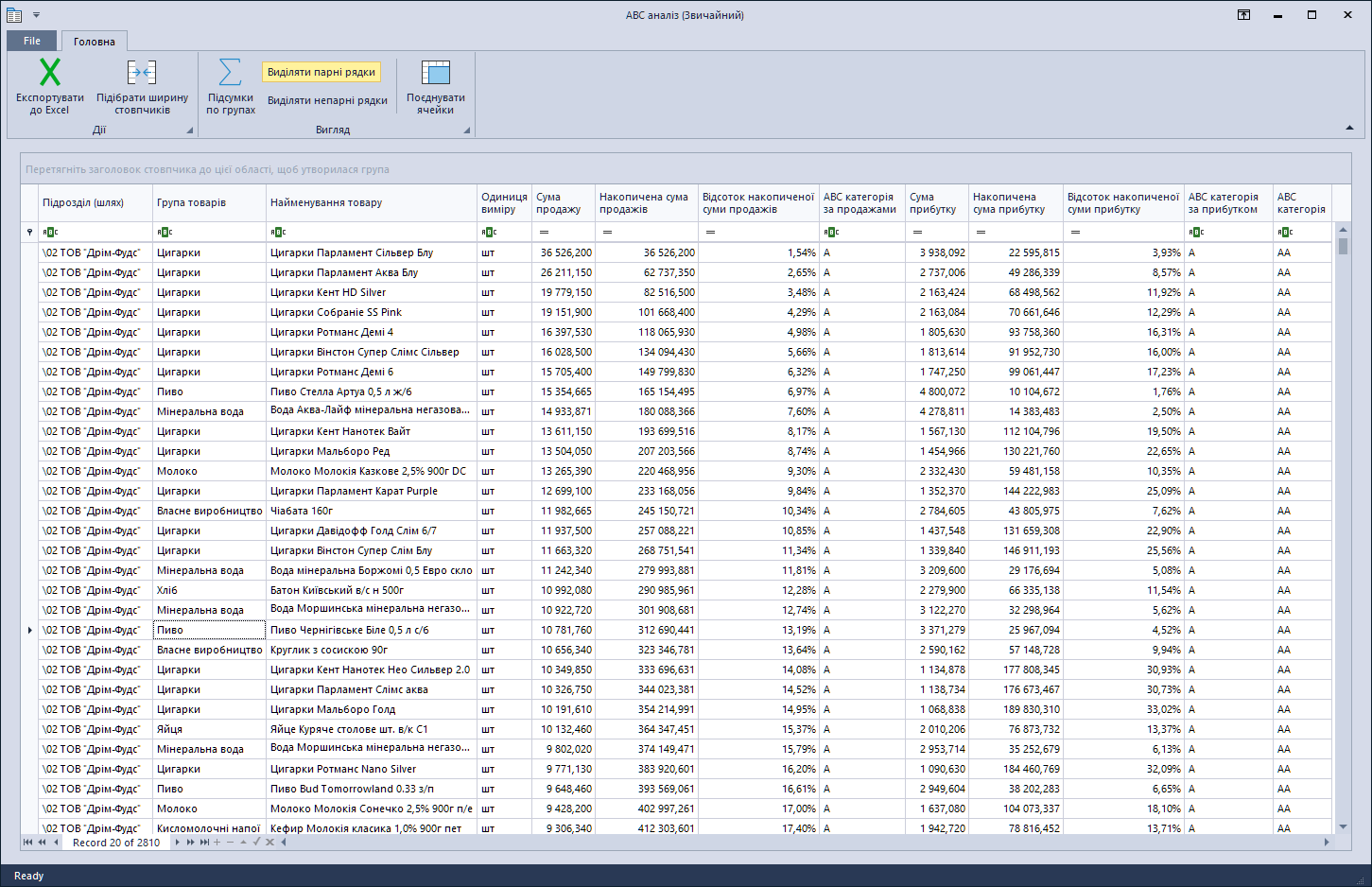Open the quick access toolbar dropdown arrow

pyautogui.click(x=36, y=15)
